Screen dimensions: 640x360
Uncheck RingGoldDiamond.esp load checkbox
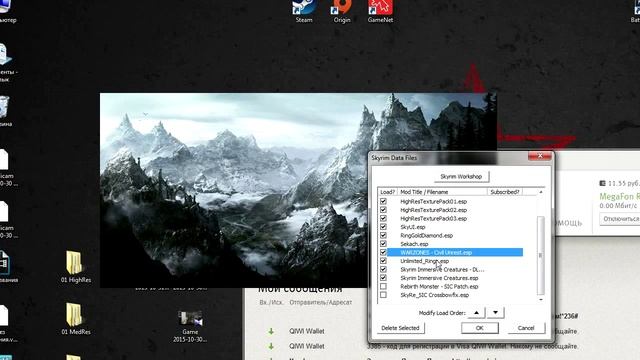click(x=383, y=236)
